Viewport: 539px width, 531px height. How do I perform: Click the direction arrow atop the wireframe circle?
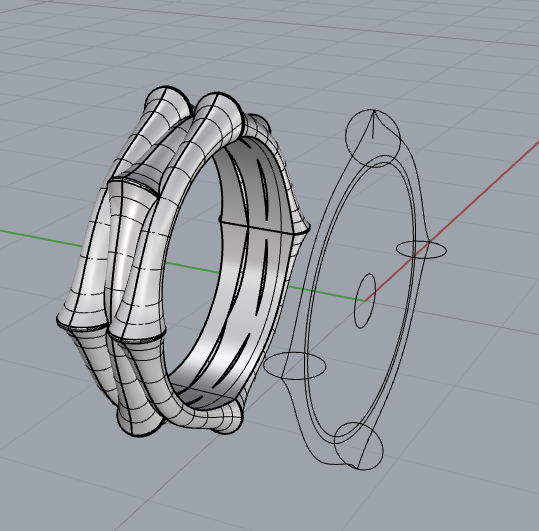(374, 124)
